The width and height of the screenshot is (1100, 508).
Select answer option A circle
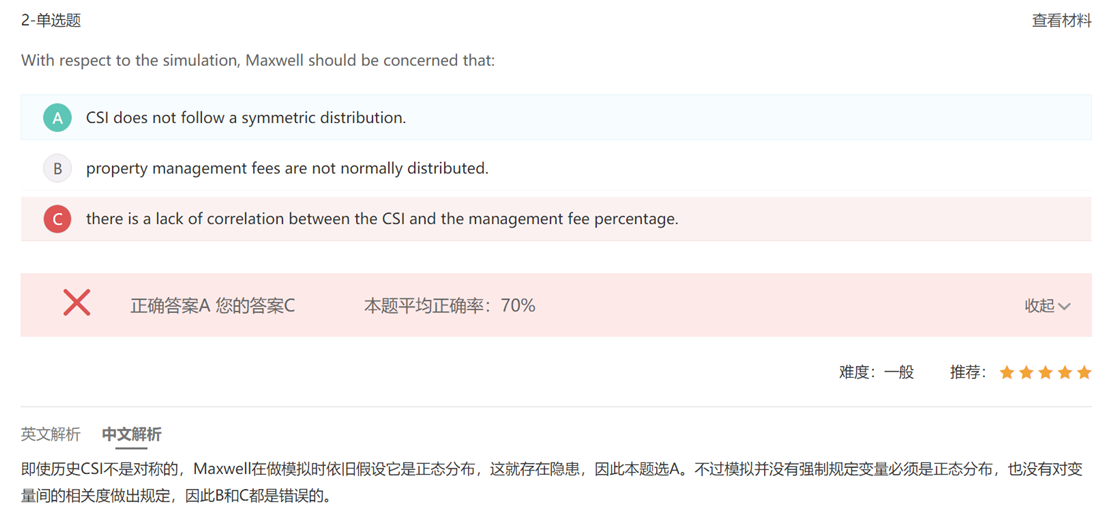(x=58, y=118)
